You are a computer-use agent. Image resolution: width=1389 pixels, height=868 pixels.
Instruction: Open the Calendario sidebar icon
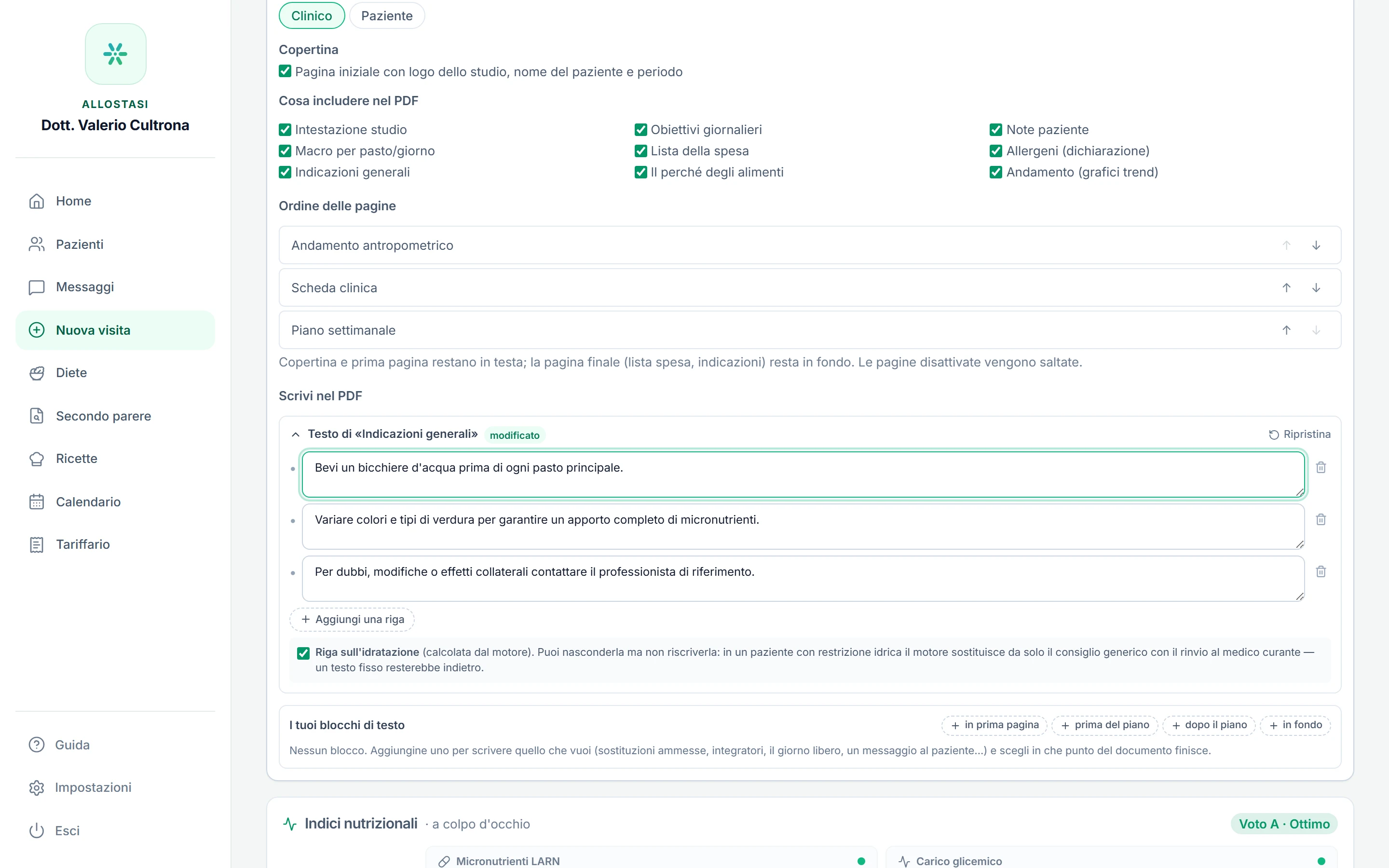coord(37,502)
